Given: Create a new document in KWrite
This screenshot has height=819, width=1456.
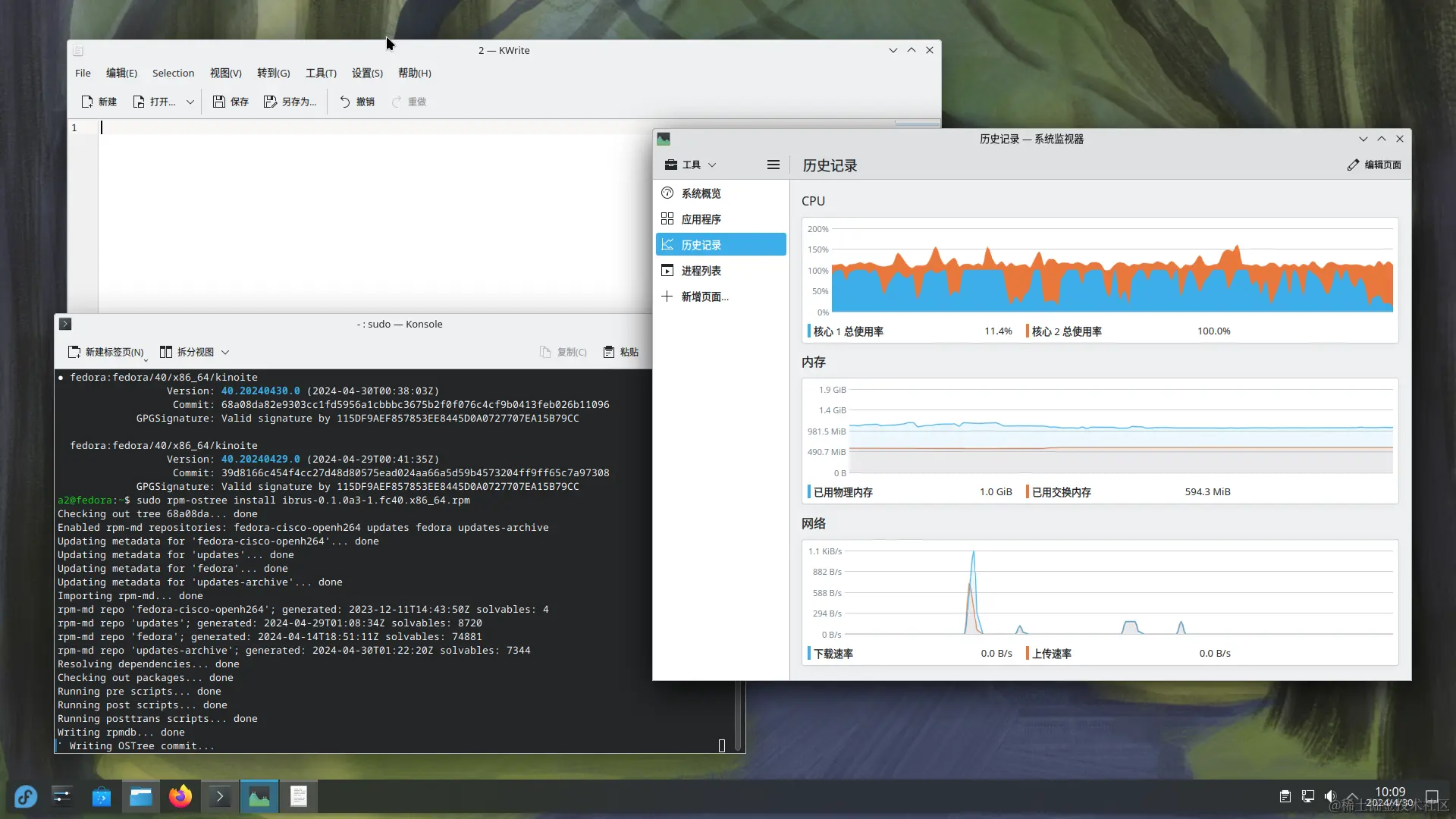Looking at the screenshot, I should pyautogui.click(x=99, y=102).
